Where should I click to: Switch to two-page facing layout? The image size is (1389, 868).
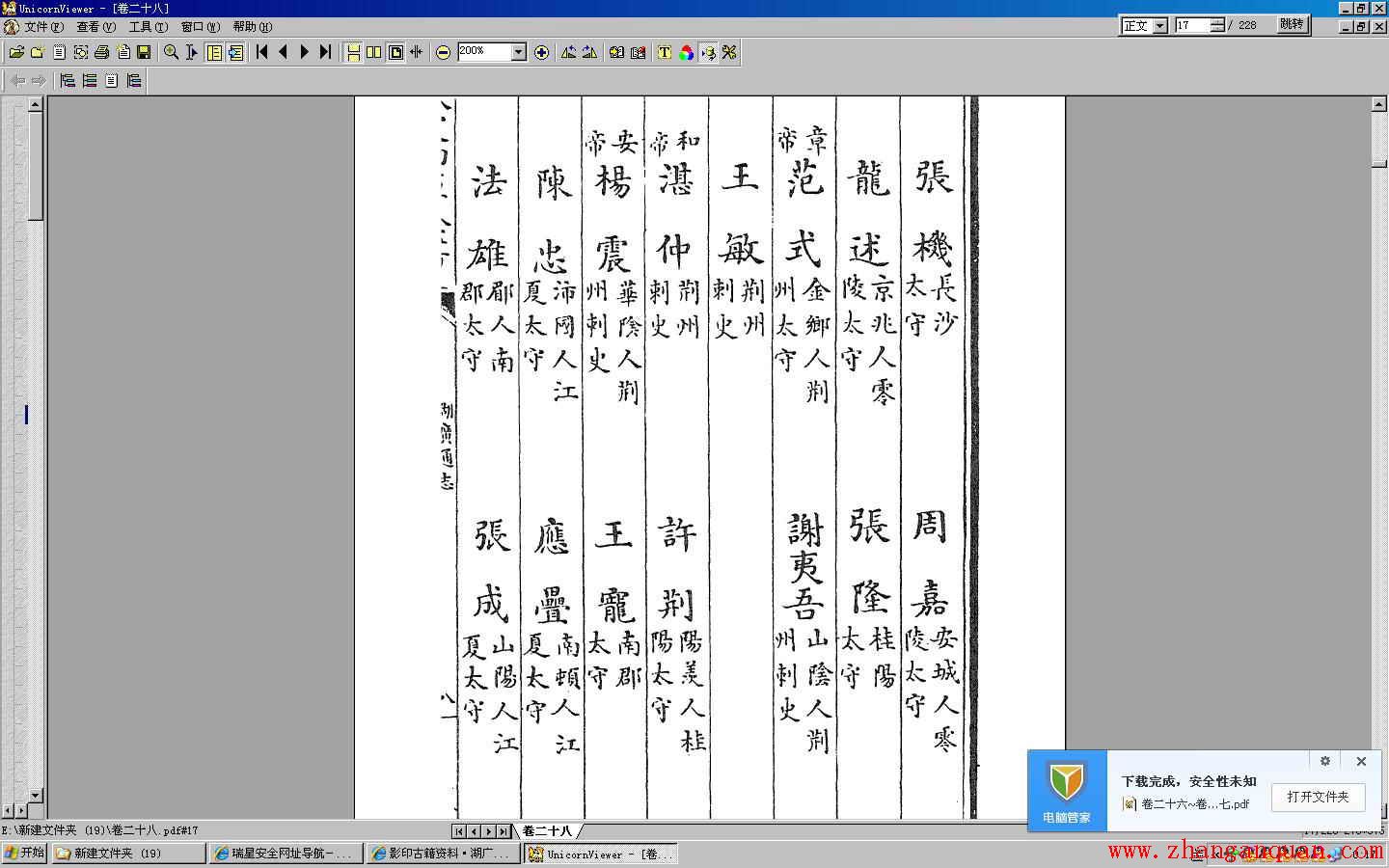pos(374,52)
